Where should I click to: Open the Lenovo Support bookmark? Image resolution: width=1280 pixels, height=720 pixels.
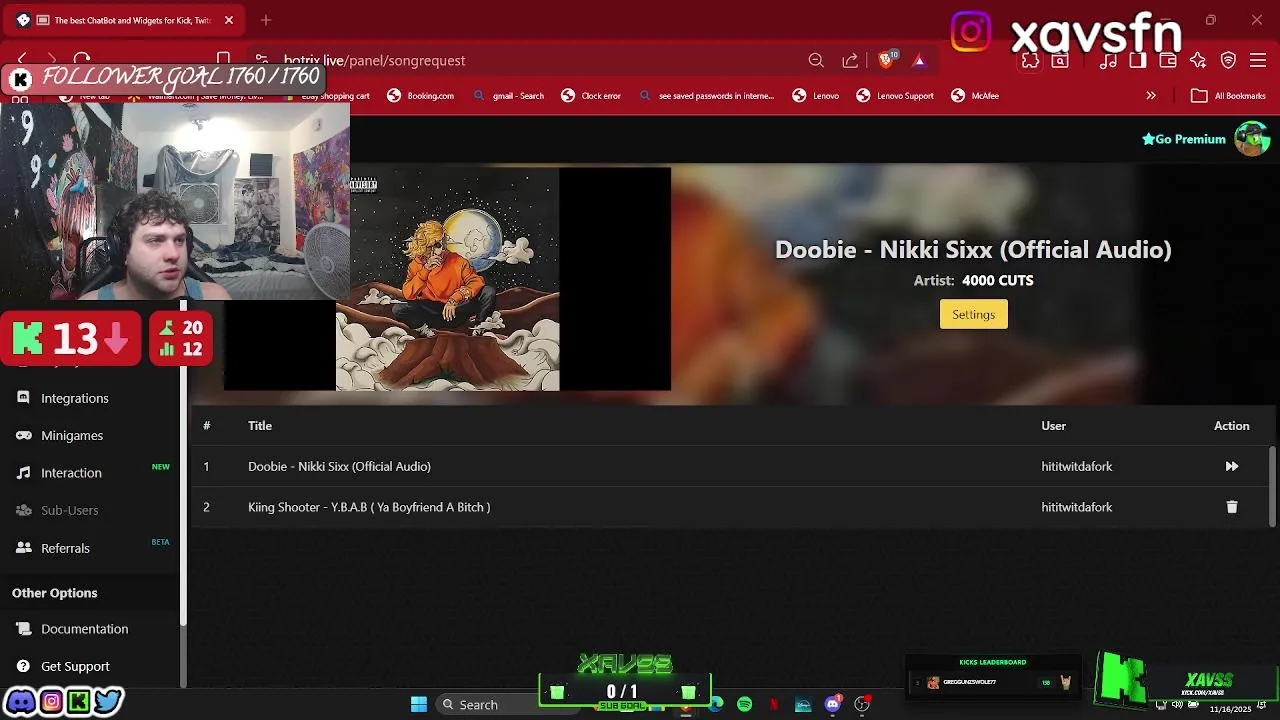(x=895, y=96)
